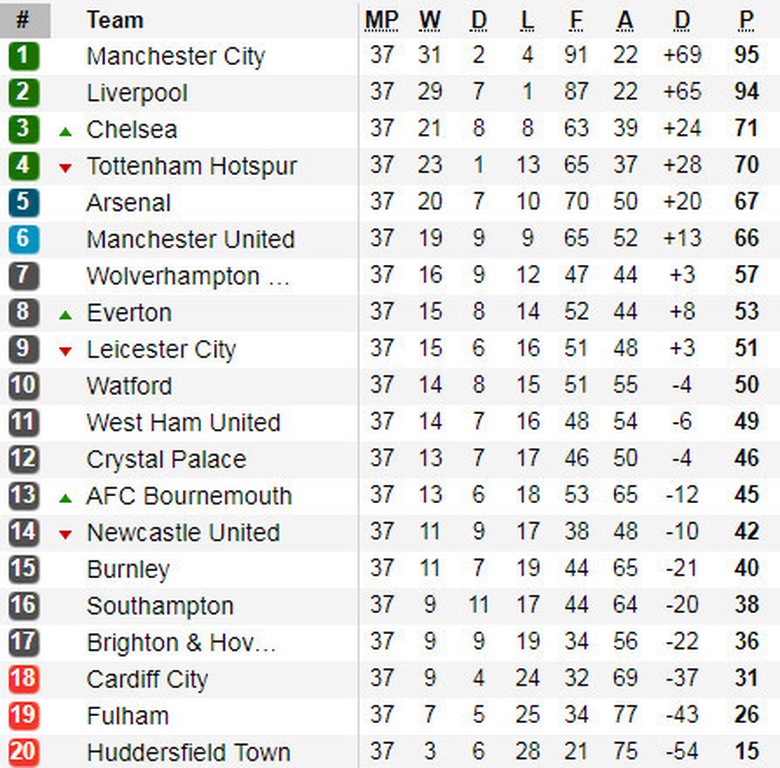The width and height of the screenshot is (780, 768).
Task: Click the red position 20 badge
Action: coord(24,753)
